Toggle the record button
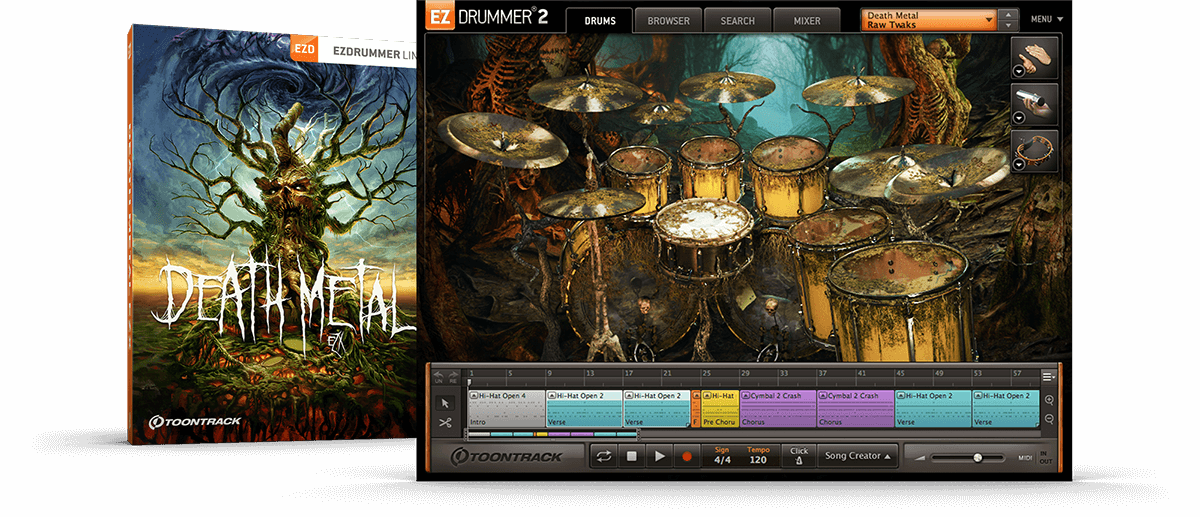1200x517 pixels. (686, 456)
